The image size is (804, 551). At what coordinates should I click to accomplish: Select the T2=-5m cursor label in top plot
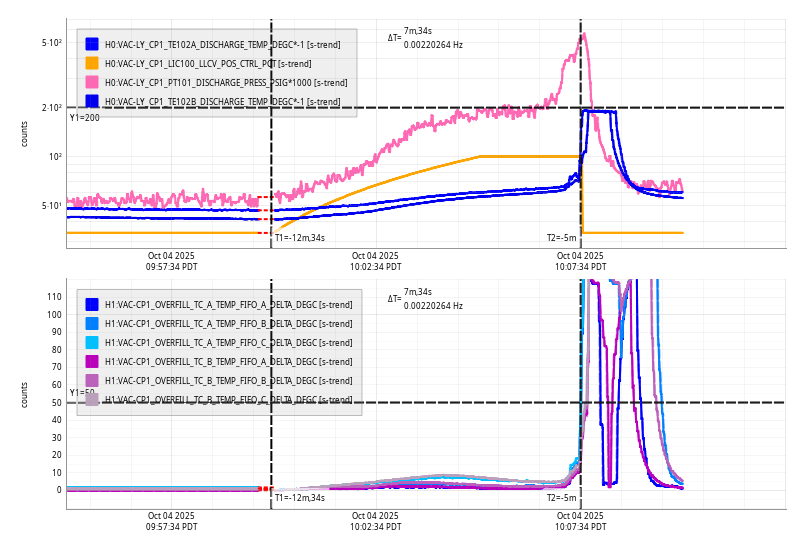pyautogui.click(x=561, y=238)
